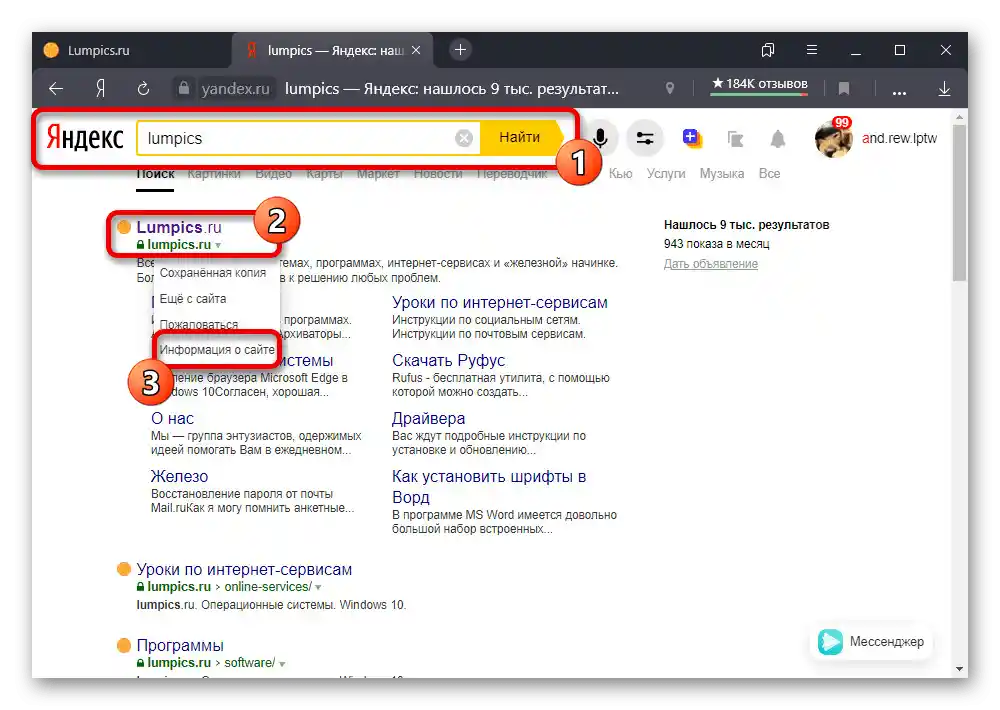This screenshot has height=710, width=1000.
Task: Open downloads via the download arrow icon
Action: [945, 89]
